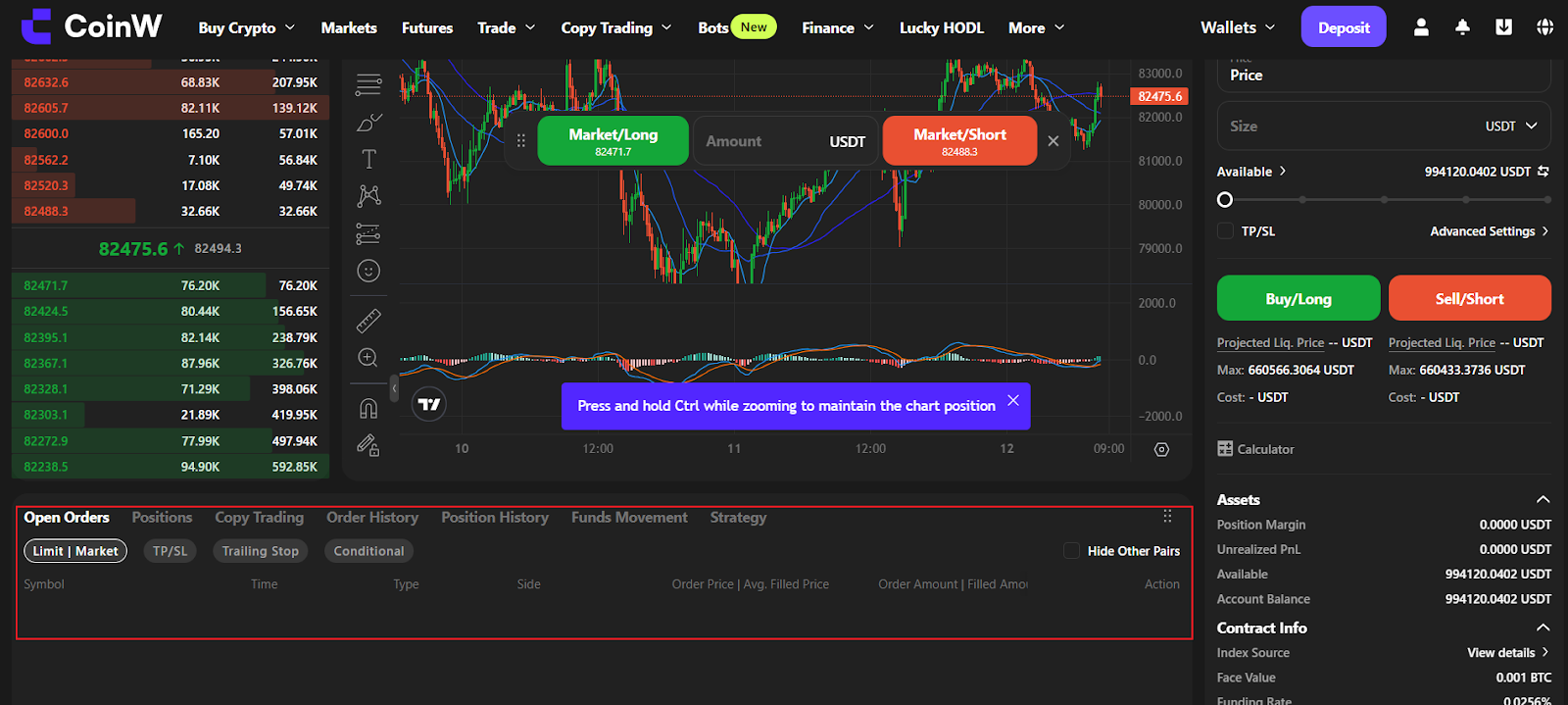
Task: Open the Index Source View details link
Action: click(x=1508, y=653)
